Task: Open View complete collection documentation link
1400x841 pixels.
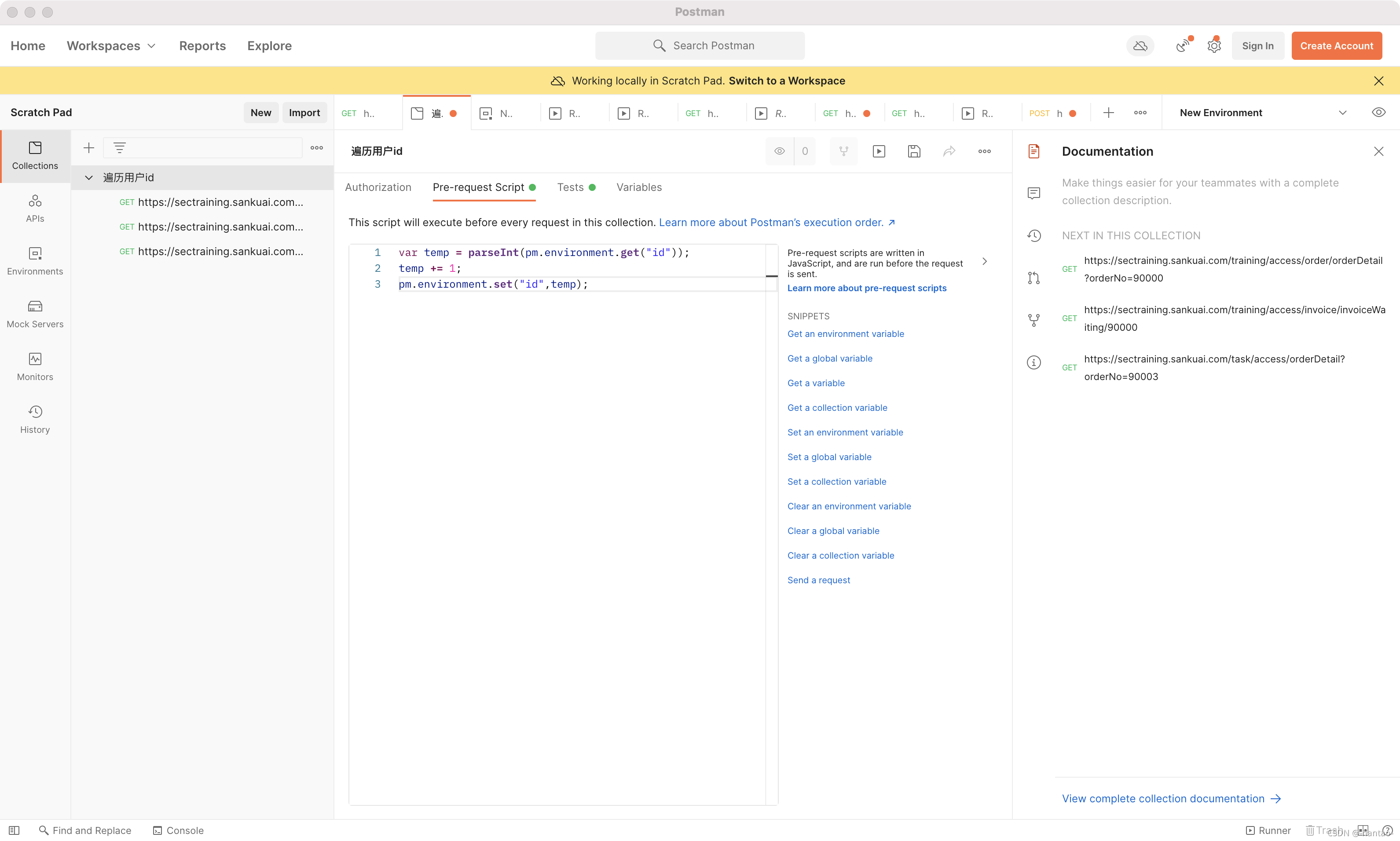Action: pos(1171,798)
